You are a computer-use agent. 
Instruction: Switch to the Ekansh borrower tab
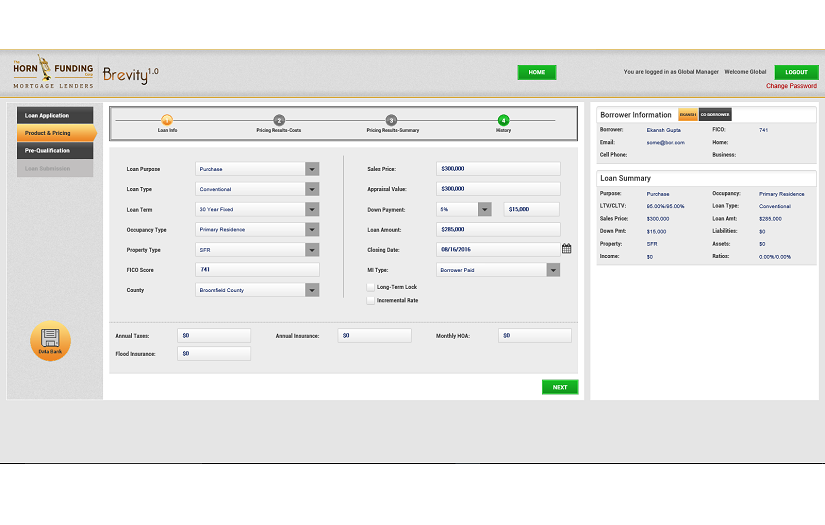click(688, 114)
